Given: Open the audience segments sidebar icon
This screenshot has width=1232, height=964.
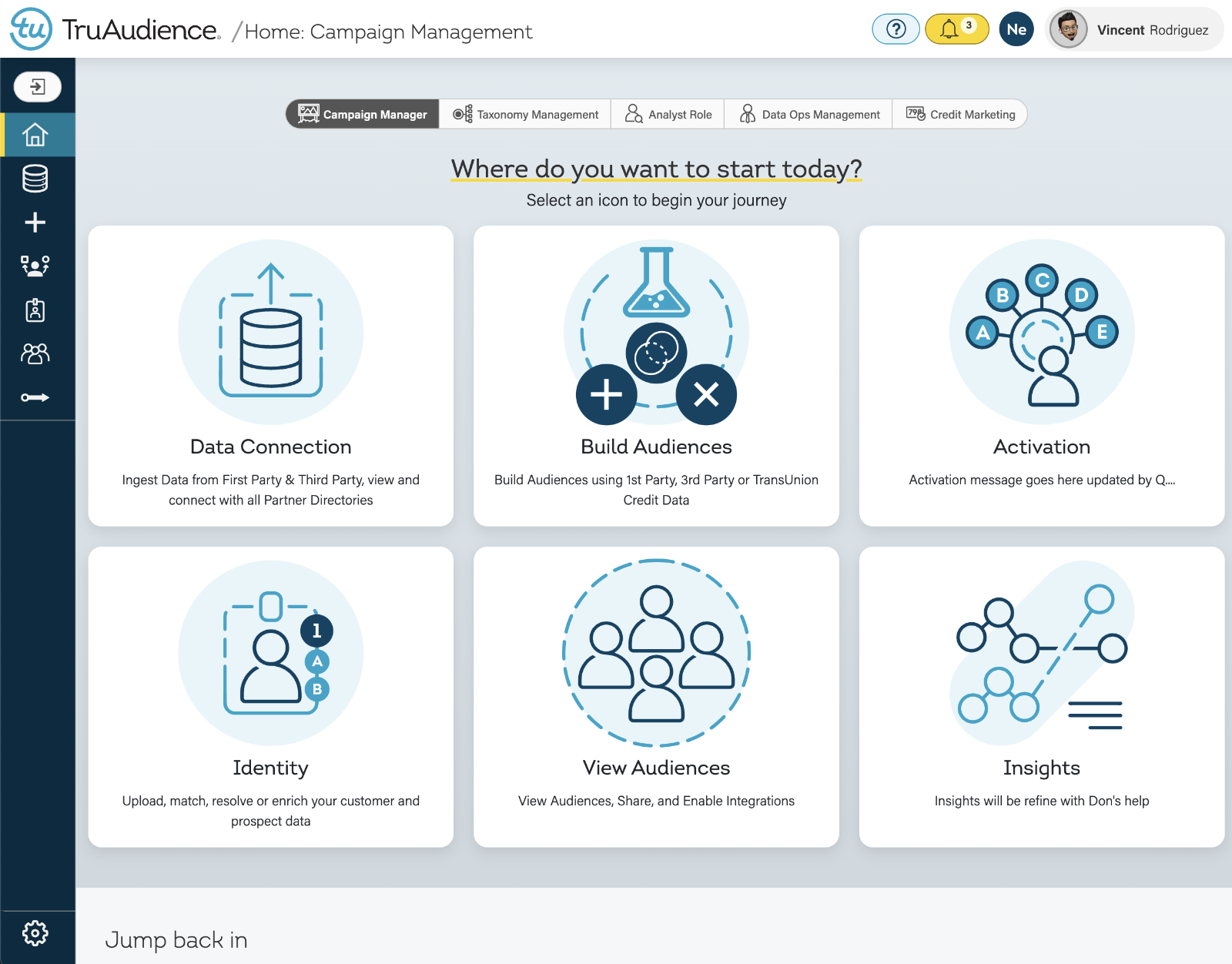Looking at the screenshot, I should (35, 266).
